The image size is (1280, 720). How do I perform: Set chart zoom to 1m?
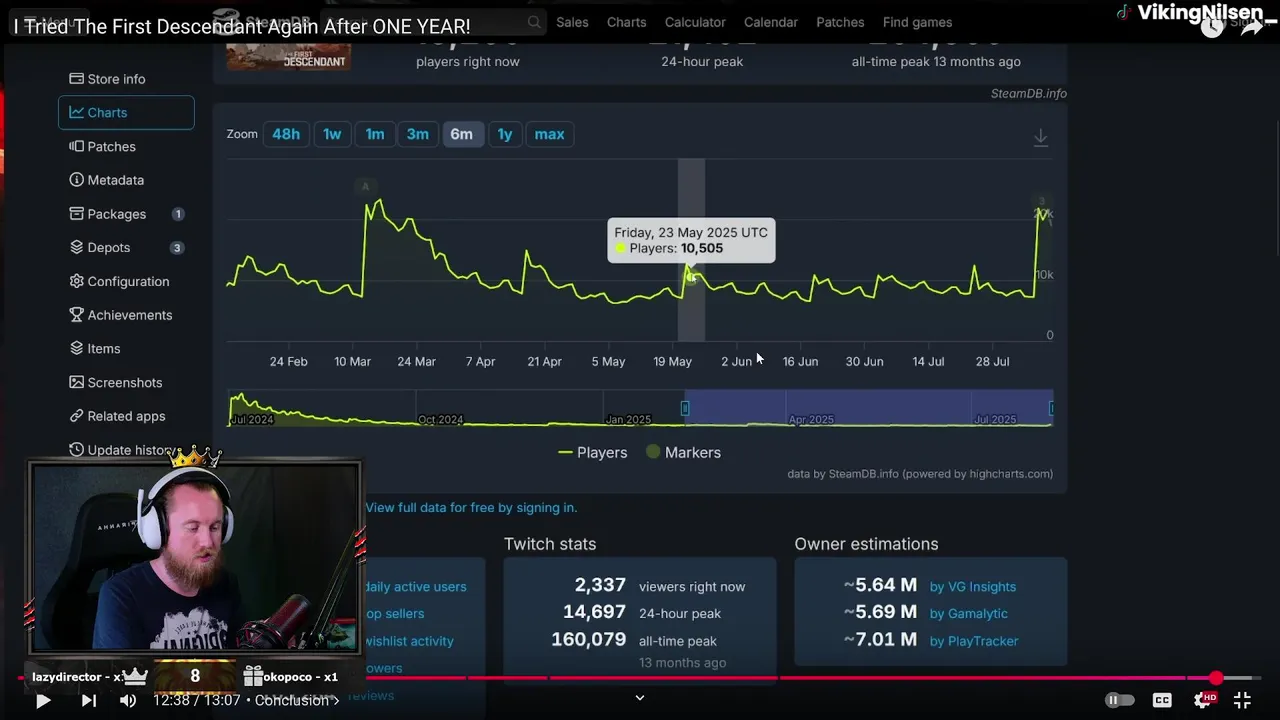tap(375, 134)
